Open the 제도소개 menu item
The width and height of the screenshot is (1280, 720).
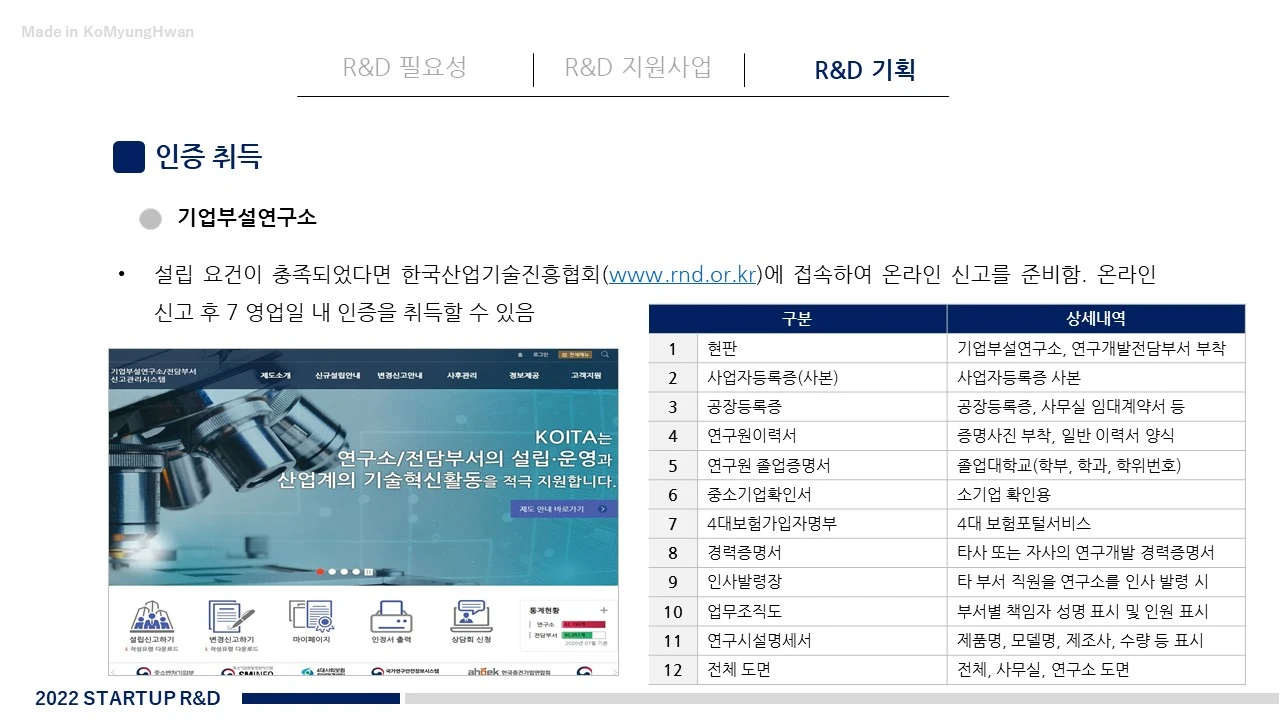coord(276,375)
